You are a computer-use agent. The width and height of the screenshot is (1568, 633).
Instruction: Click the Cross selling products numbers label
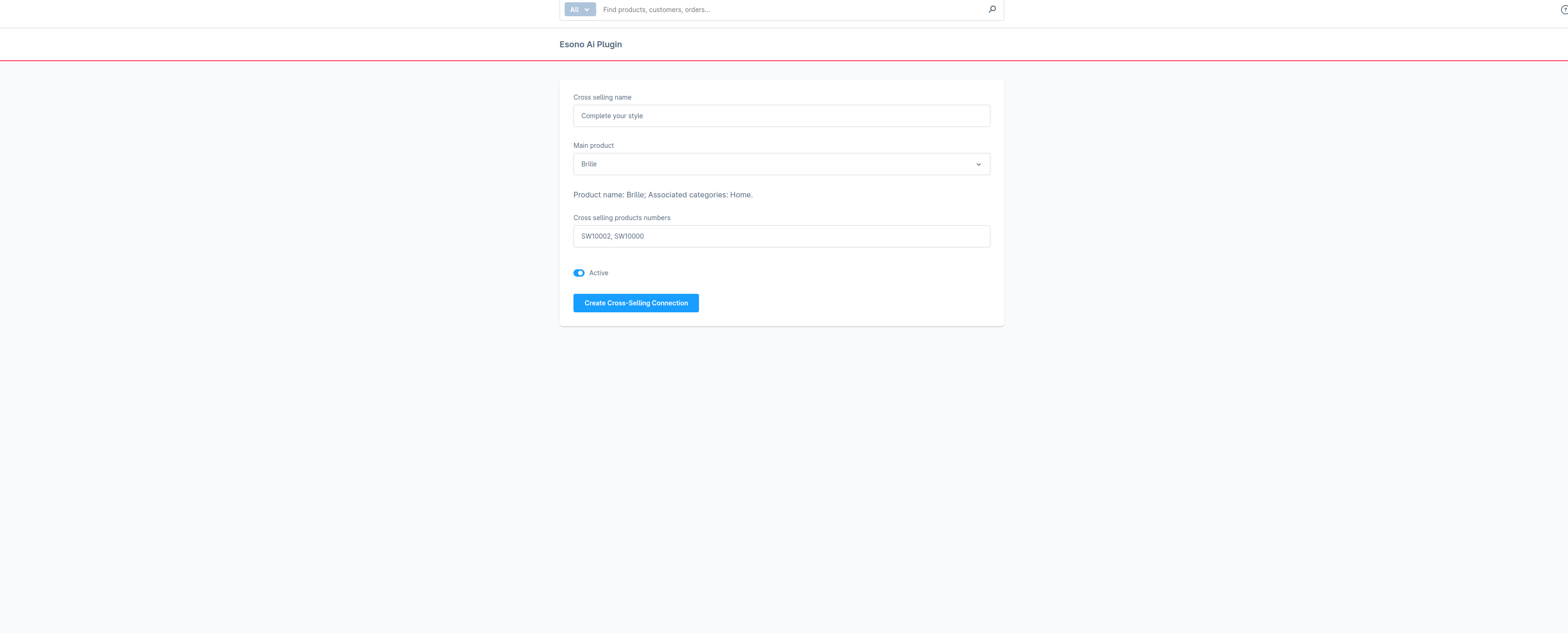coord(622,218)
